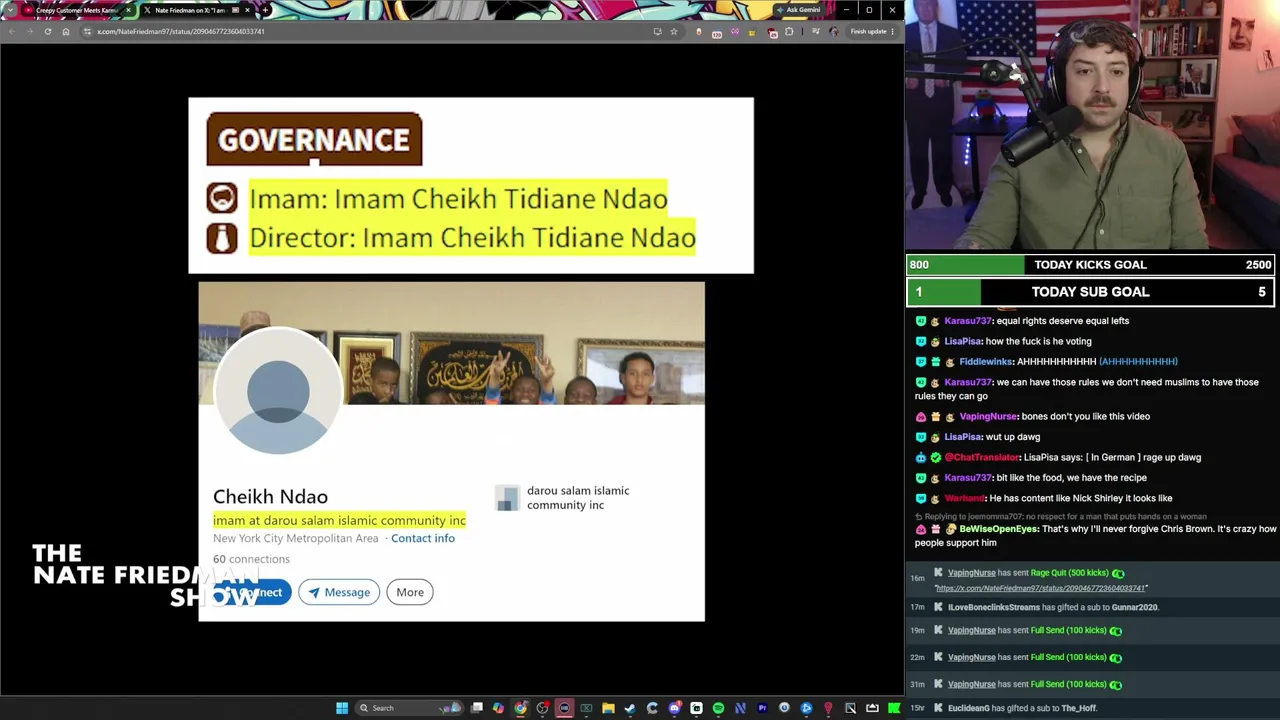Viewport: 1280px width, 720px height.
Task: Click the GOVERNANCE heading banner
Action: click(314, 139)
